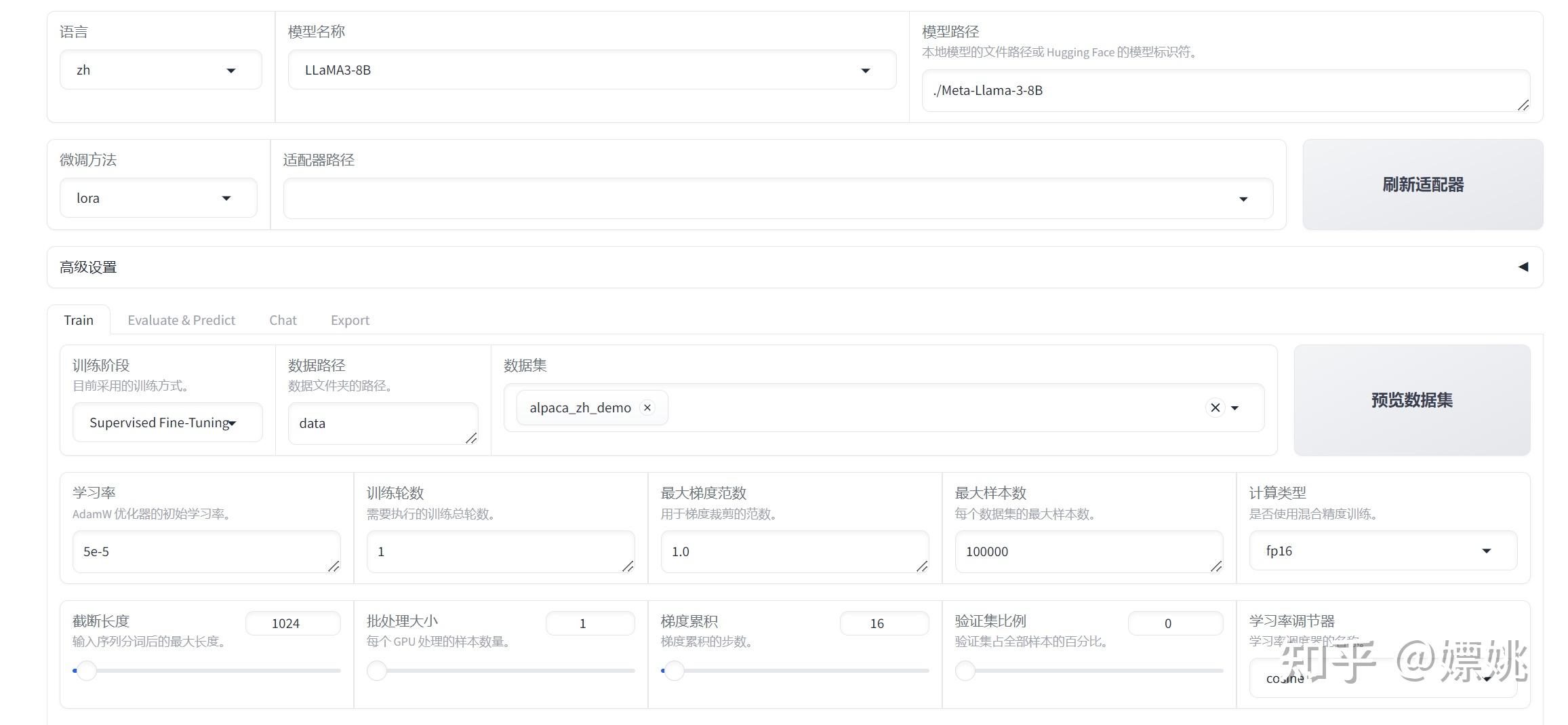
Task: Remove the alpaca_zh_demo dataset chip
Action: 647,407
